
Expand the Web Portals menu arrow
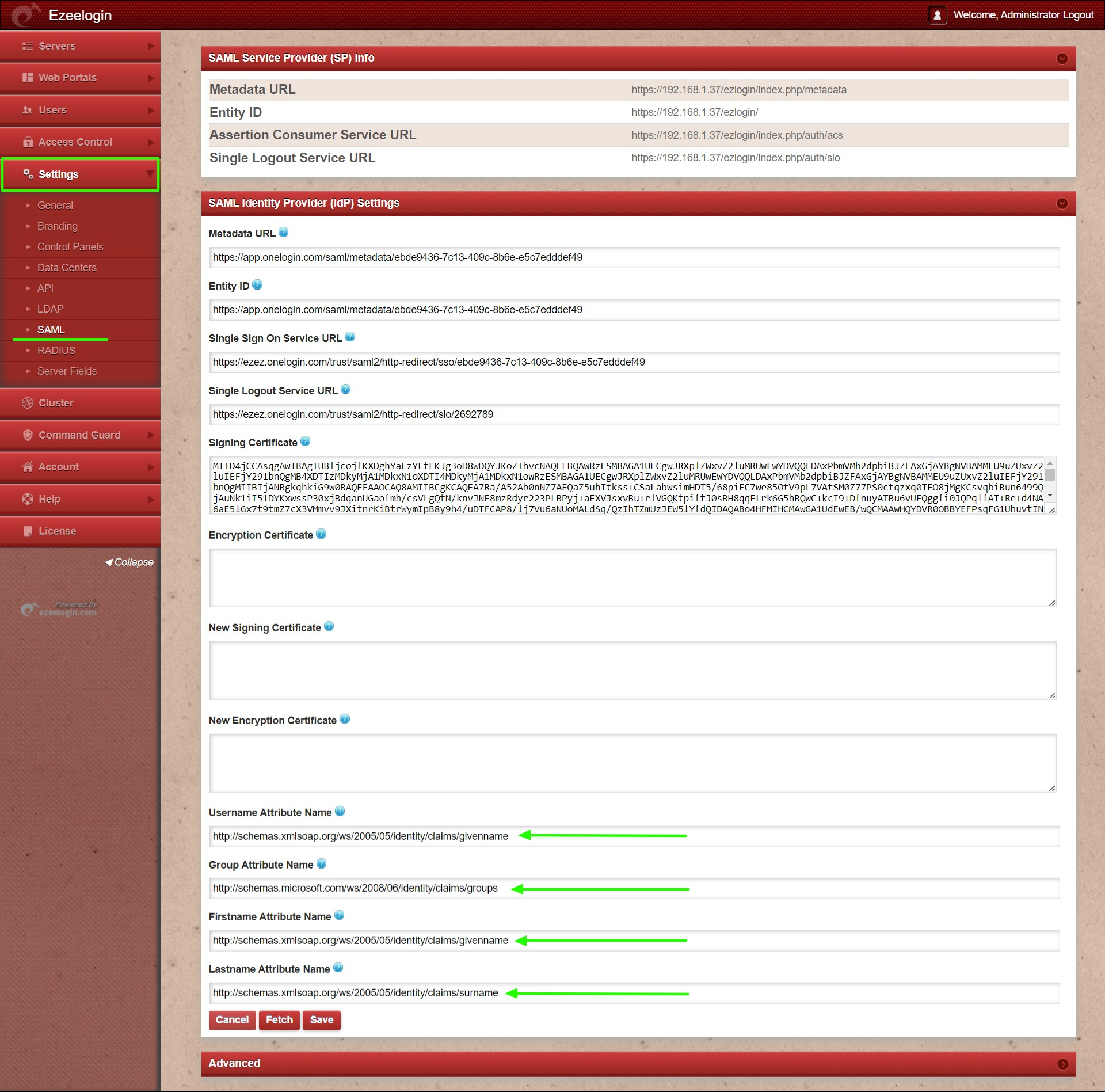pos(151,78)
